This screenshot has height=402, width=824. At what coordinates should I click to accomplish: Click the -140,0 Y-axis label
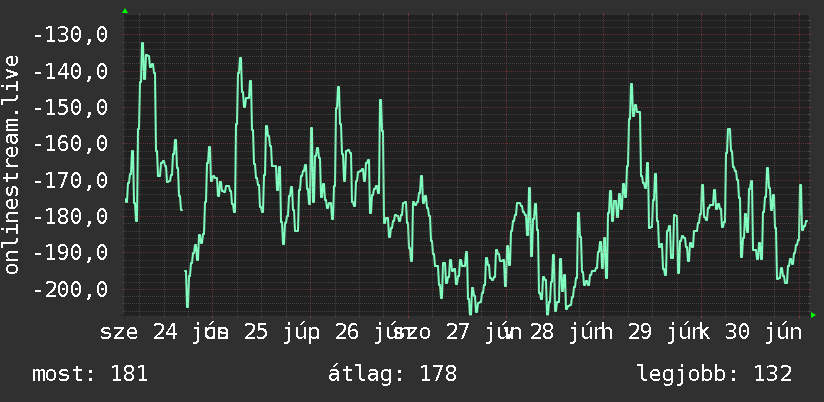[x=70, y=71]
